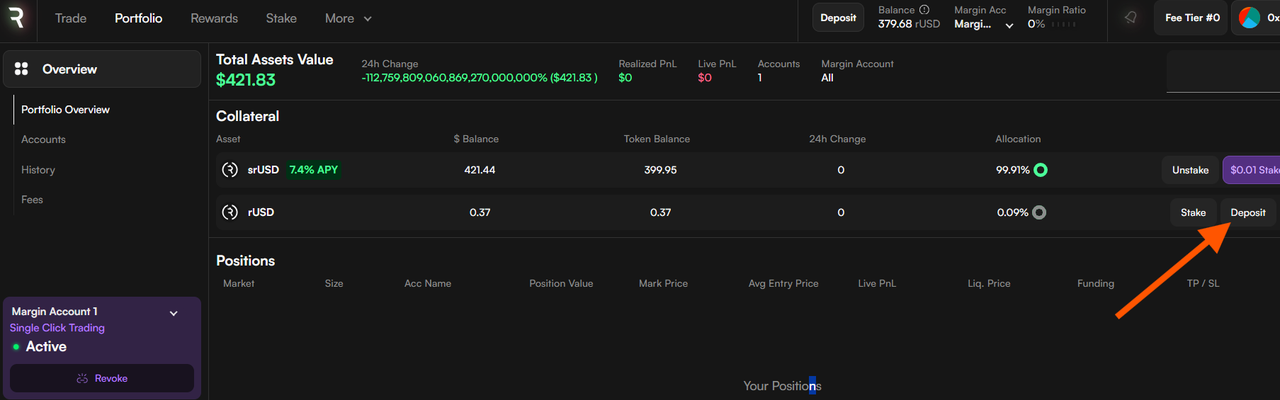Click Deposit in the rUSD row
Image resolution: width=1280 pixels, height=400 pixels.
tap(1248, 212)
